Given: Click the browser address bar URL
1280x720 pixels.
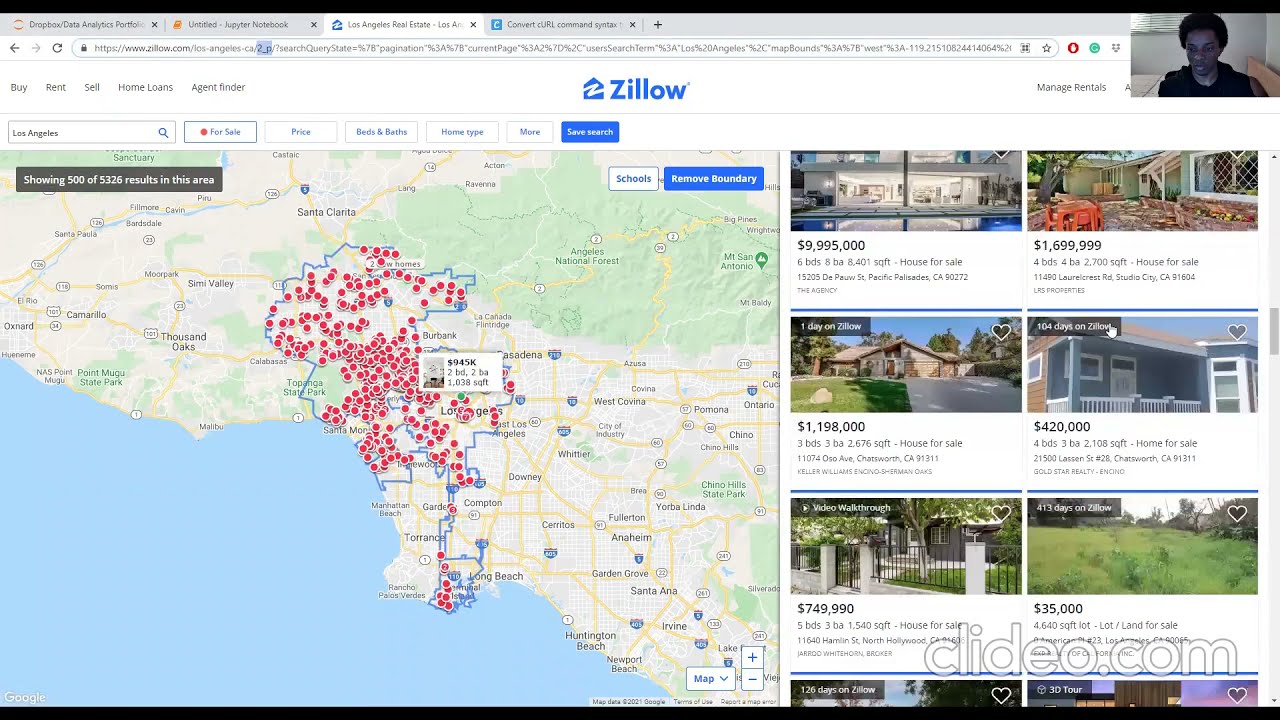Looking at the screenshot, I should pyautogui.click(x=550, y=48).
